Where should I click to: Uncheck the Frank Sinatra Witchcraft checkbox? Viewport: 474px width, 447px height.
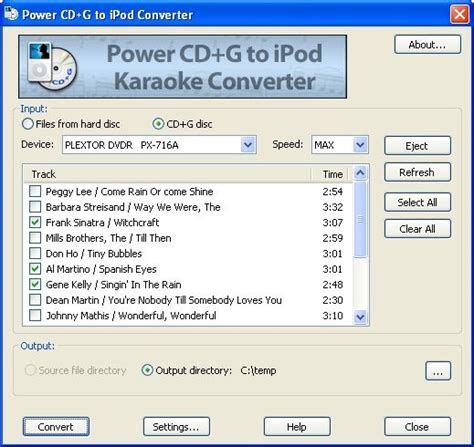click(35, 222)
